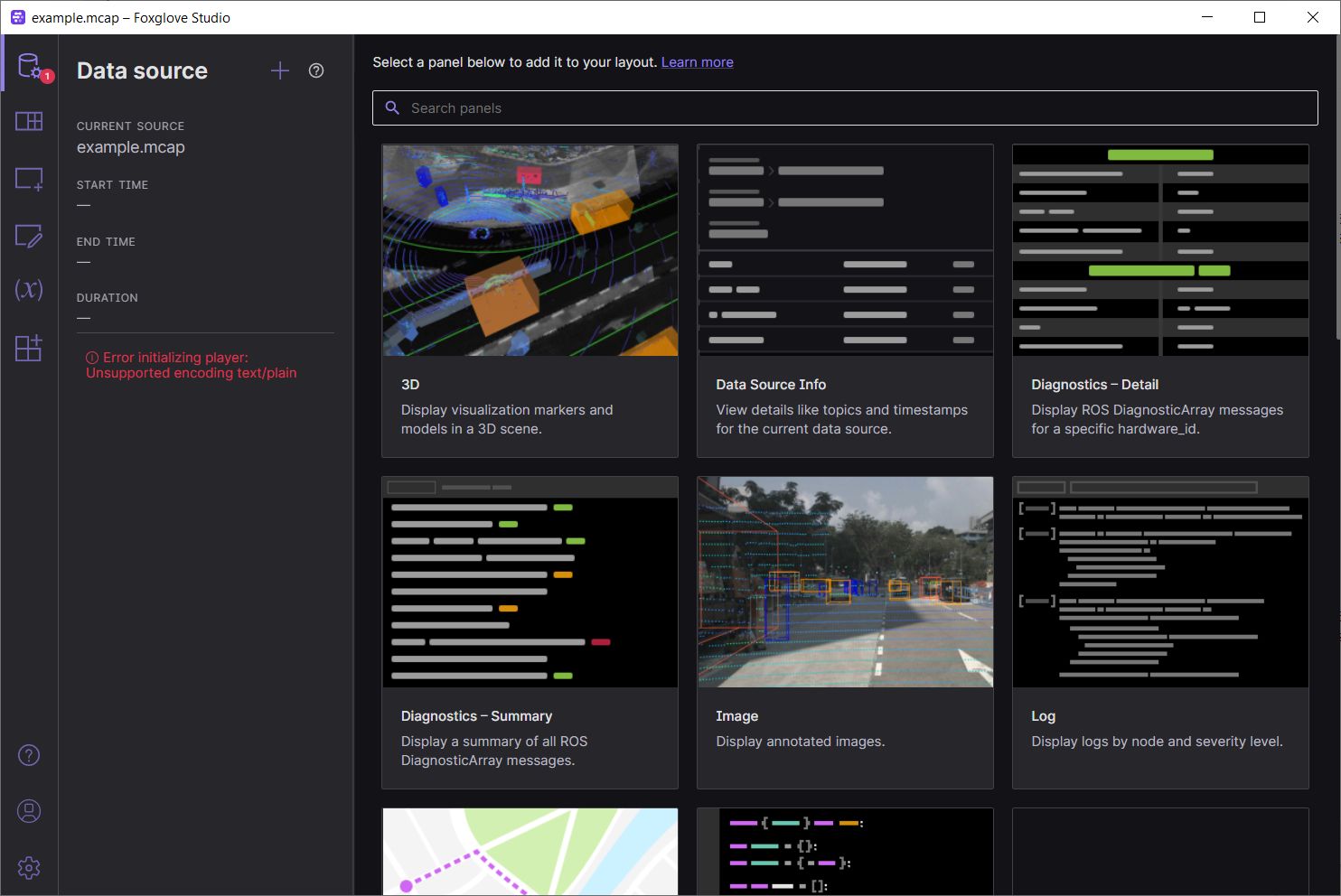1341x896 pixels.
Task: Open the account profile icon
Action: (x=29, y=811)
